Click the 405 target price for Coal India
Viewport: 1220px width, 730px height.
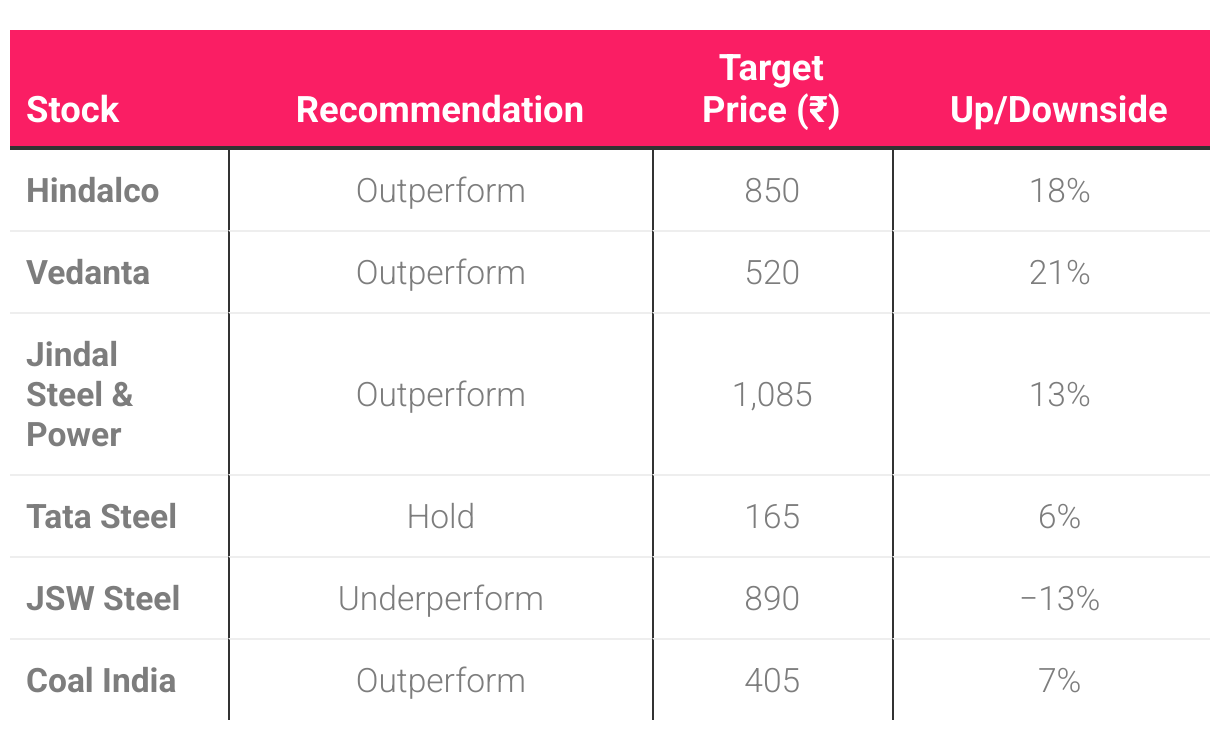coord(772,681)
